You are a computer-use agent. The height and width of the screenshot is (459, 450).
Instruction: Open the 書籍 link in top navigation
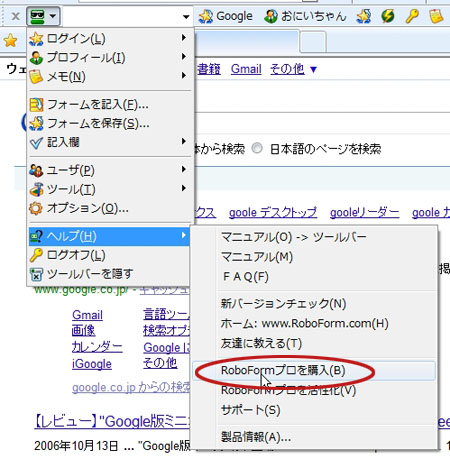click(x=209, y=69)
